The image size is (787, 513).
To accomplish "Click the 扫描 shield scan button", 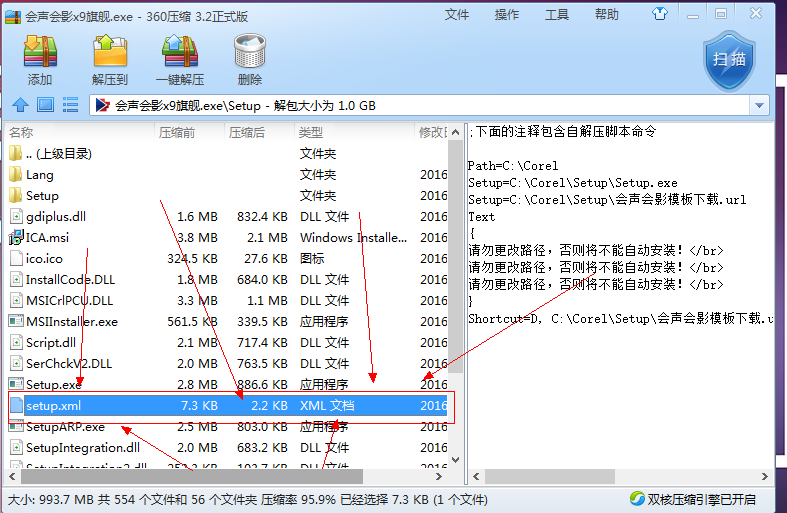I will pos(729,61).
